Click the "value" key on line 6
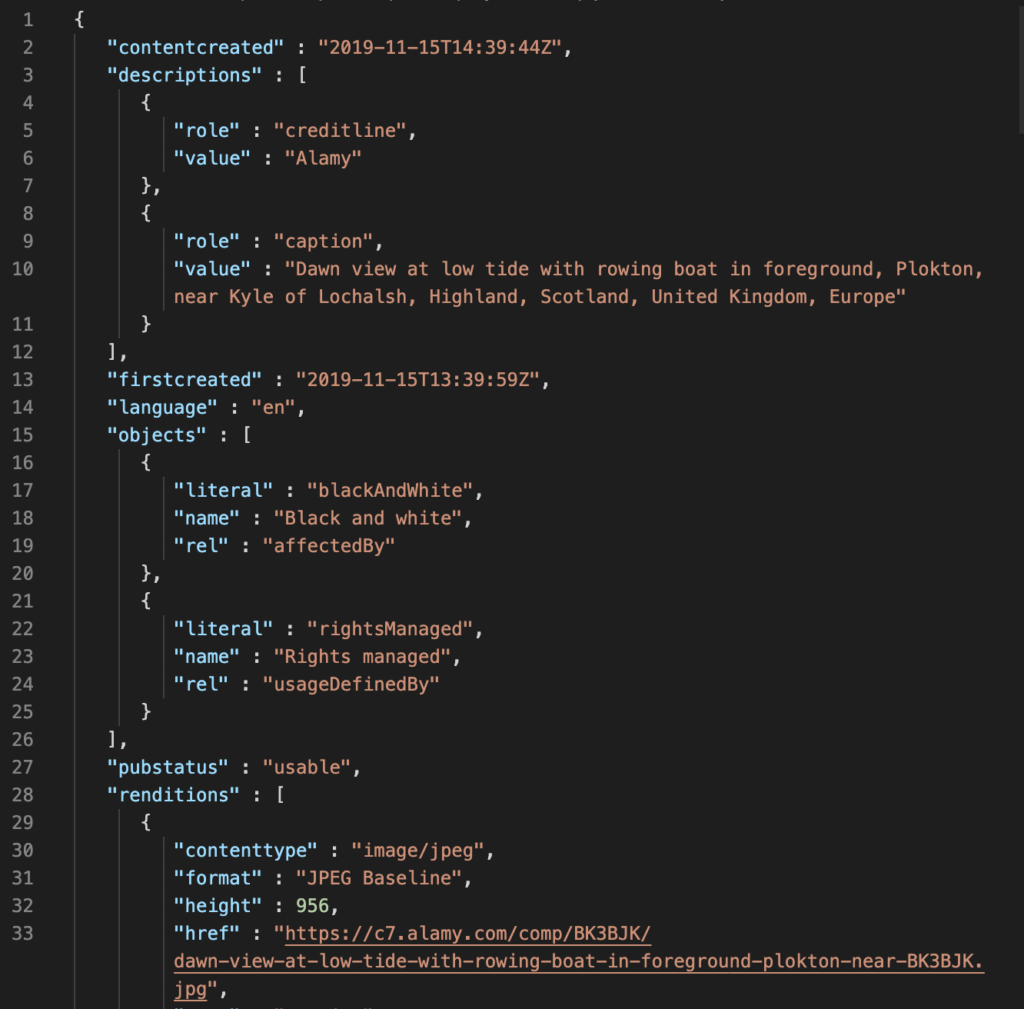The image size is (1024, 1009). click(x=212, y=158)
